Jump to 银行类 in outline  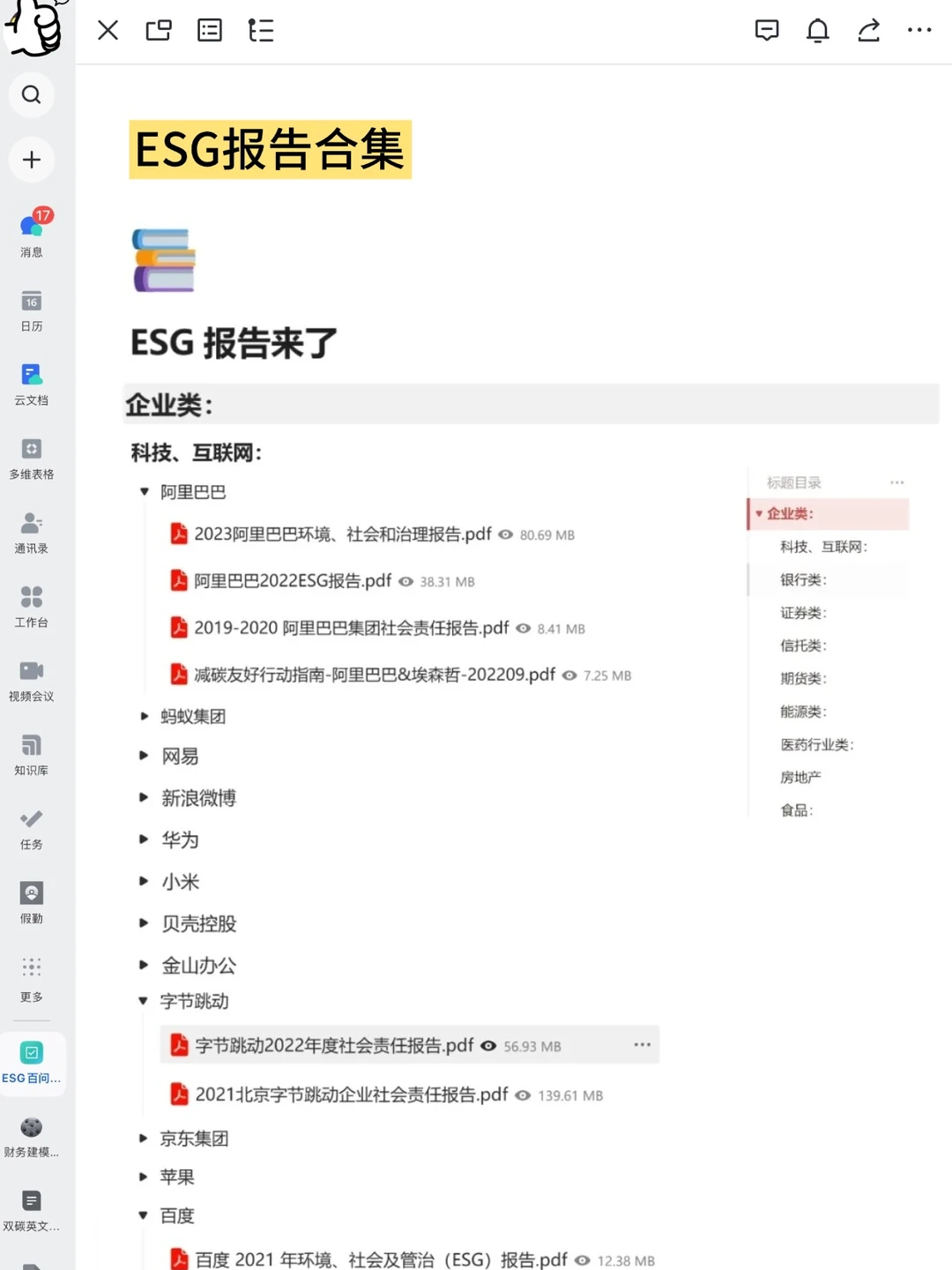pyautogui.click(x=803, y=579)
